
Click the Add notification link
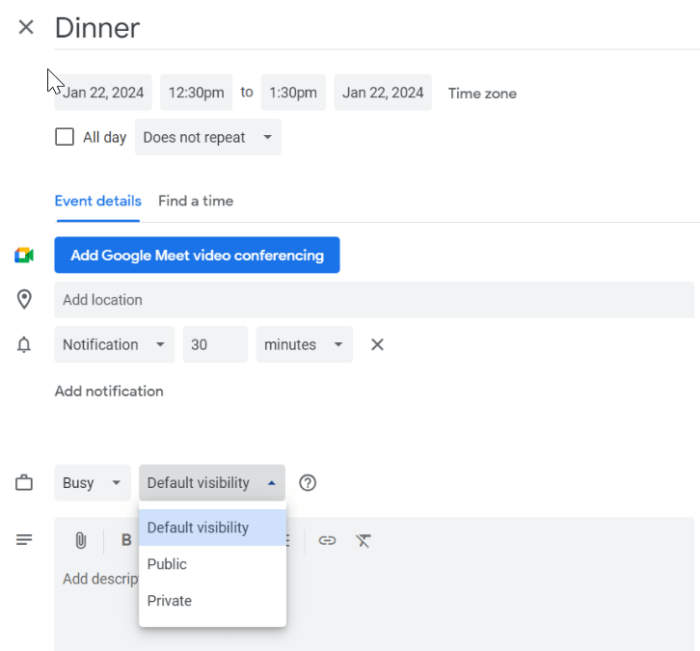(x=109, y=391)
